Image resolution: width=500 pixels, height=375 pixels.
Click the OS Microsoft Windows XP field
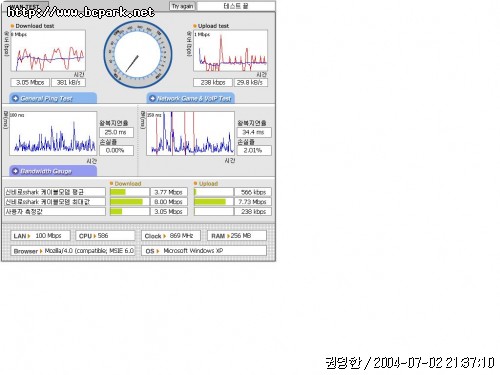tap(204, 251)
